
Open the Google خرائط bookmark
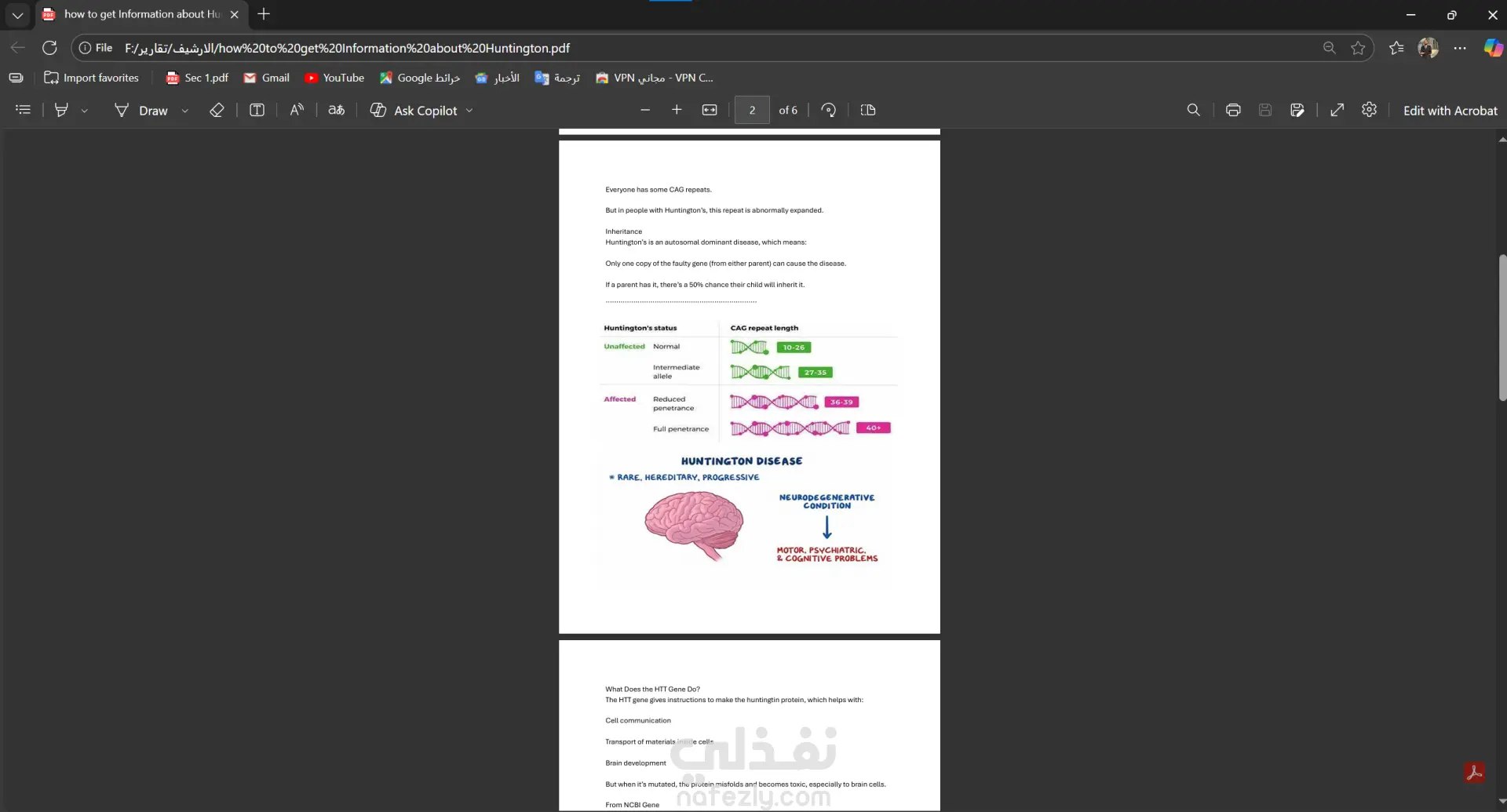pos(420,78)
